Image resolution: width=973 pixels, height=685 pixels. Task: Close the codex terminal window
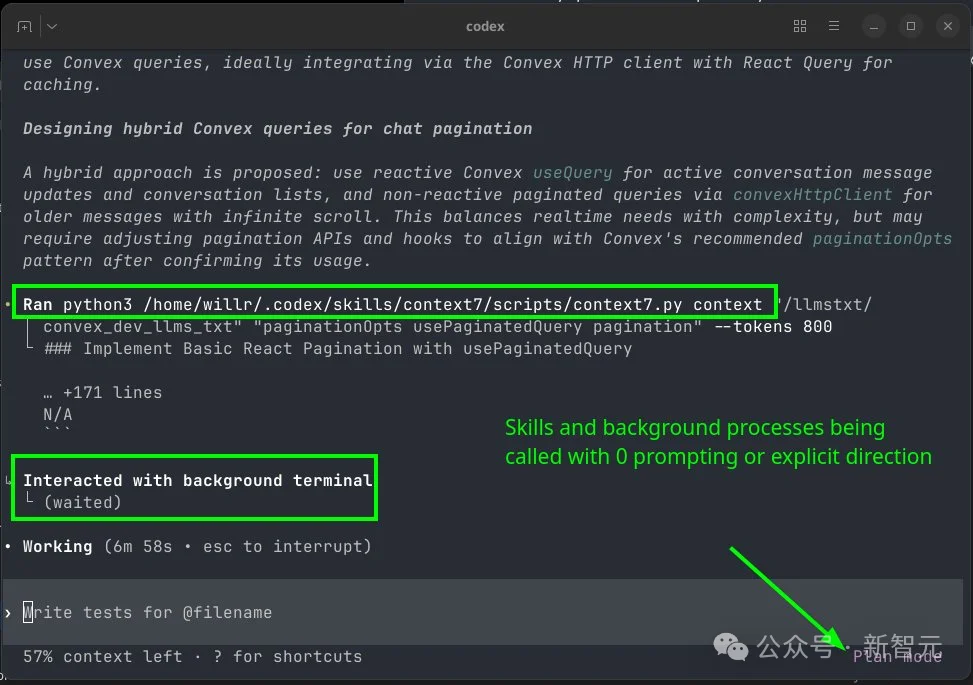(945, 27)
